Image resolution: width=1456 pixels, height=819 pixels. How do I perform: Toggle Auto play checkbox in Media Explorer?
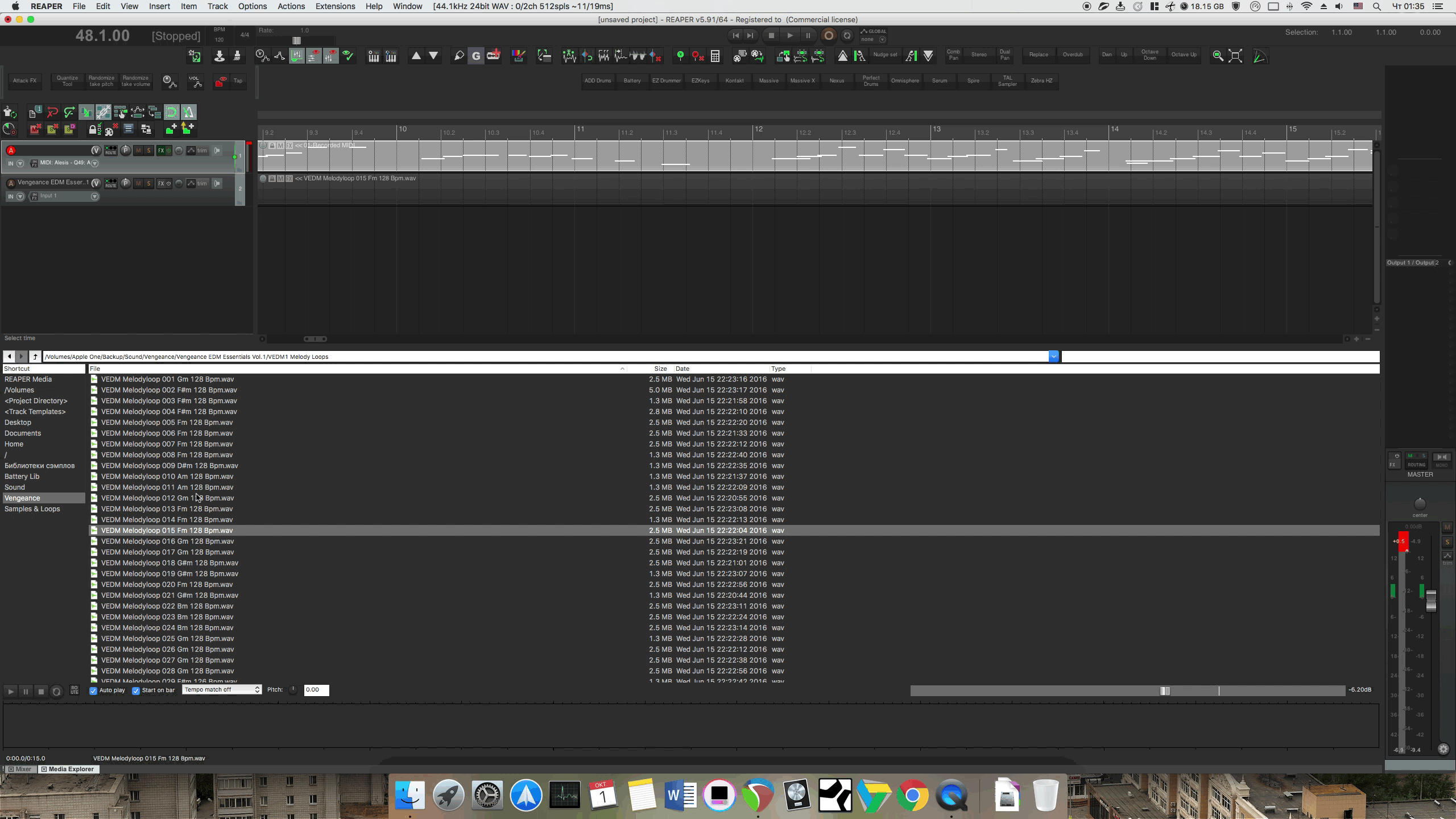93,690
